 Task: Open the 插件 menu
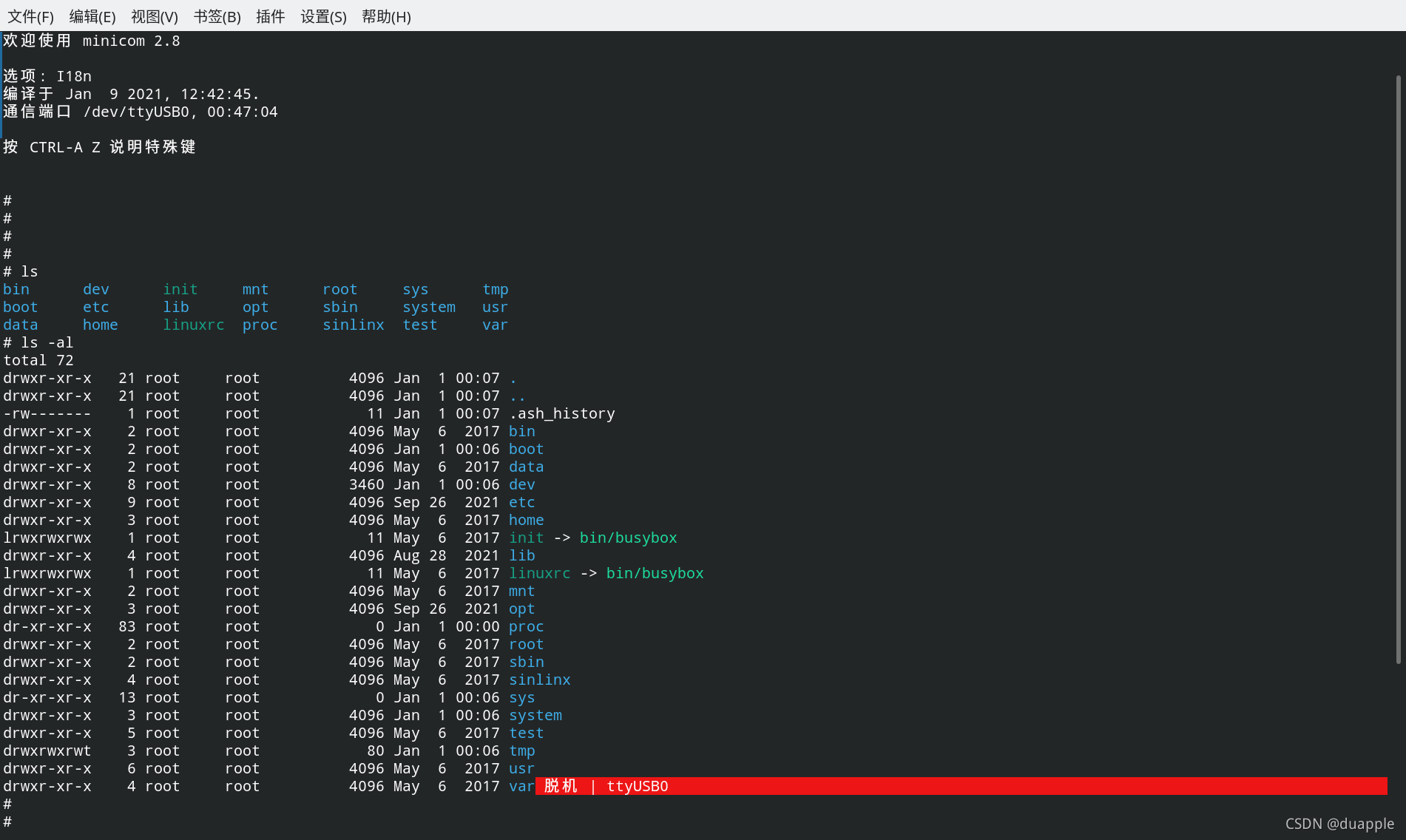click(x=270, y=16)
